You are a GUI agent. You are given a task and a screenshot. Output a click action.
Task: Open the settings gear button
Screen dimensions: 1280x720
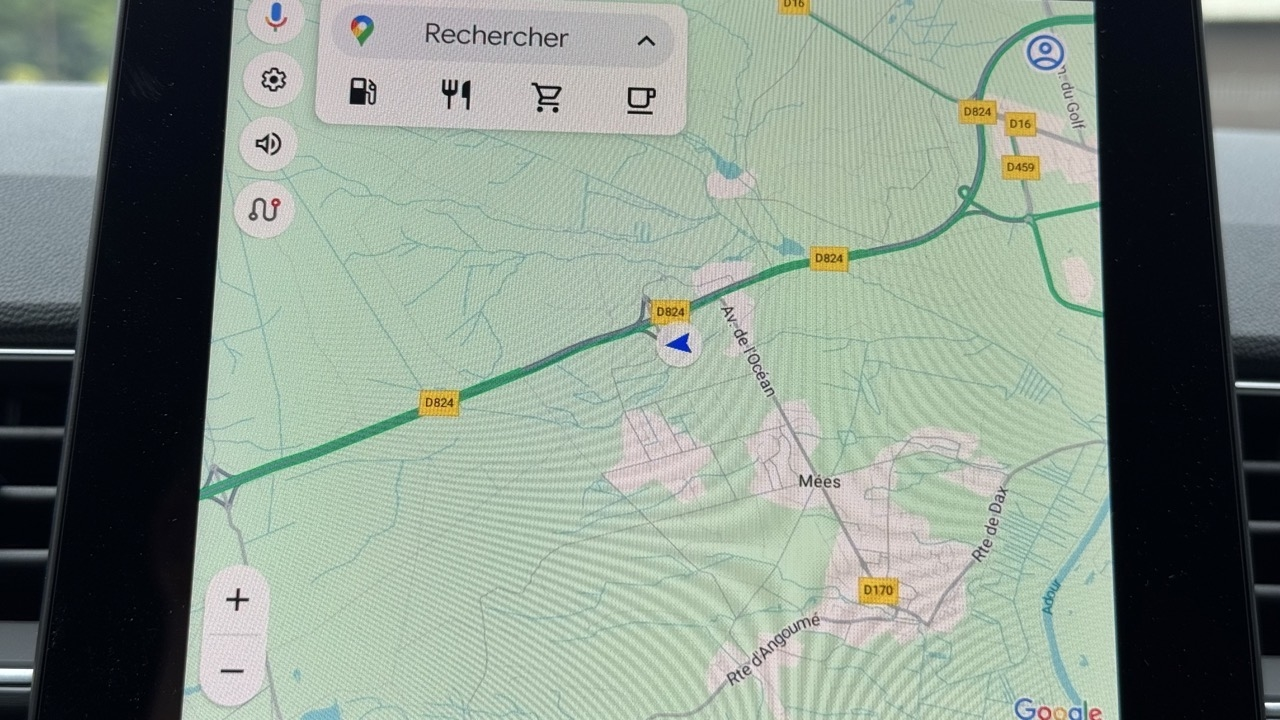pos(273,80)
